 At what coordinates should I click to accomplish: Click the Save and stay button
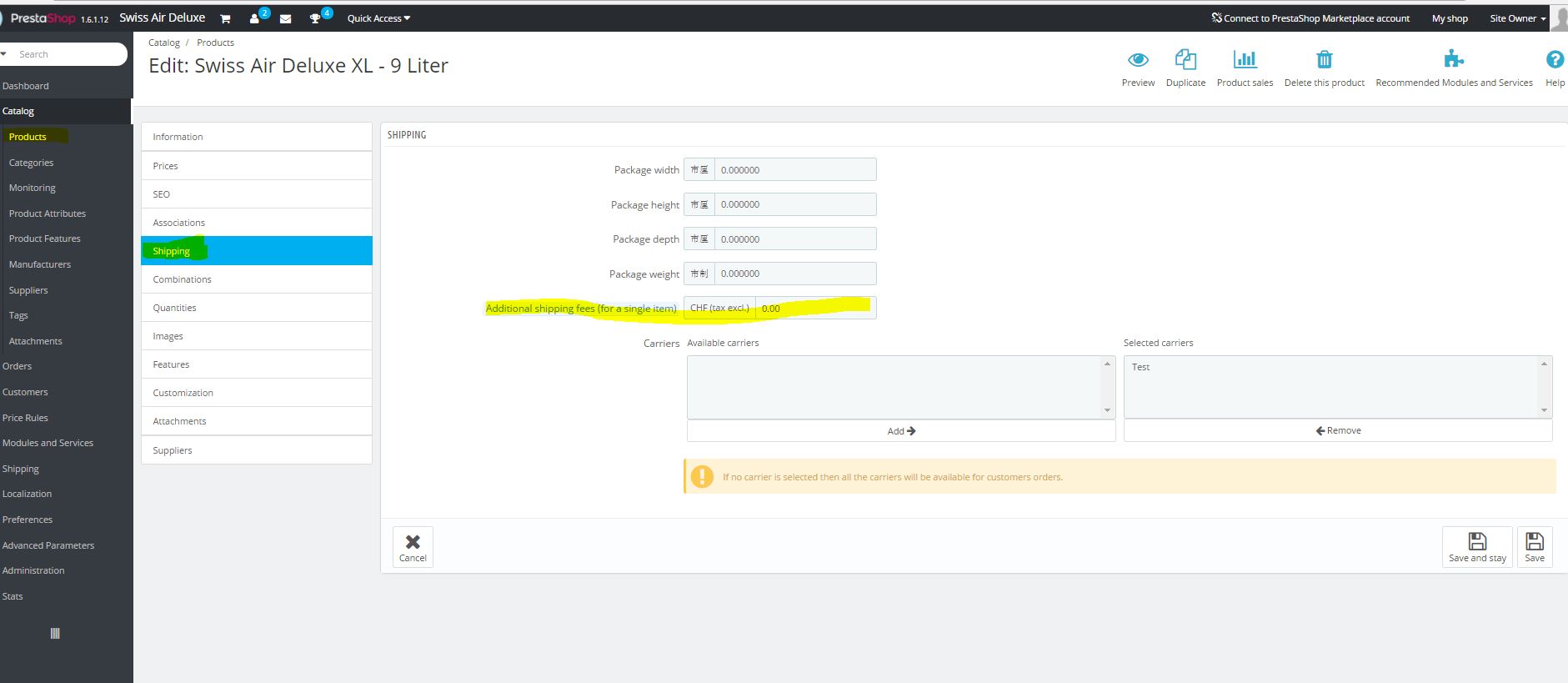[x=1477, y=547]
